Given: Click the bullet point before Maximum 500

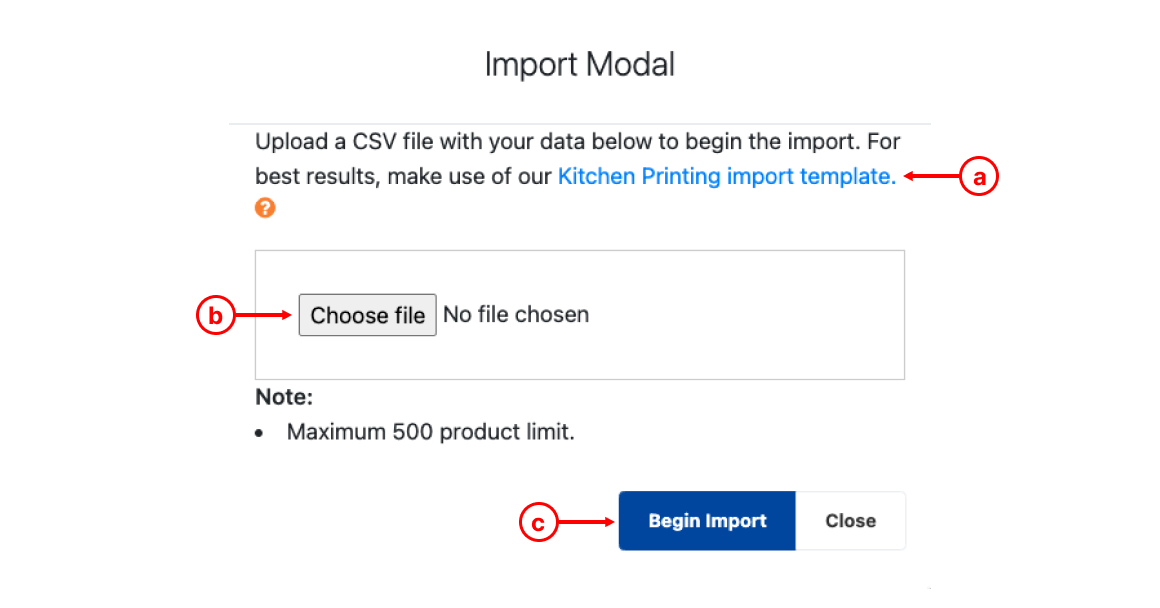Looking at the screenshot, I should click(x=259, y=433).
